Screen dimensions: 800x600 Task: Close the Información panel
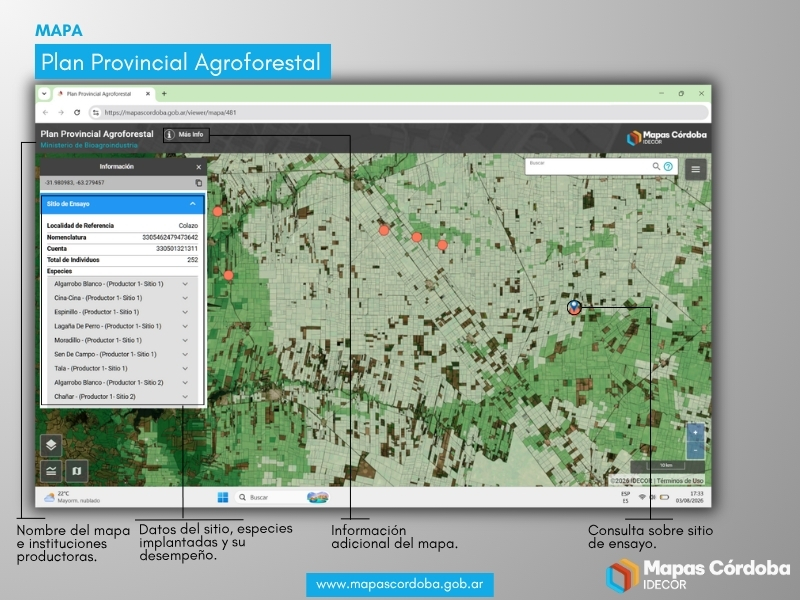[198, 167]
